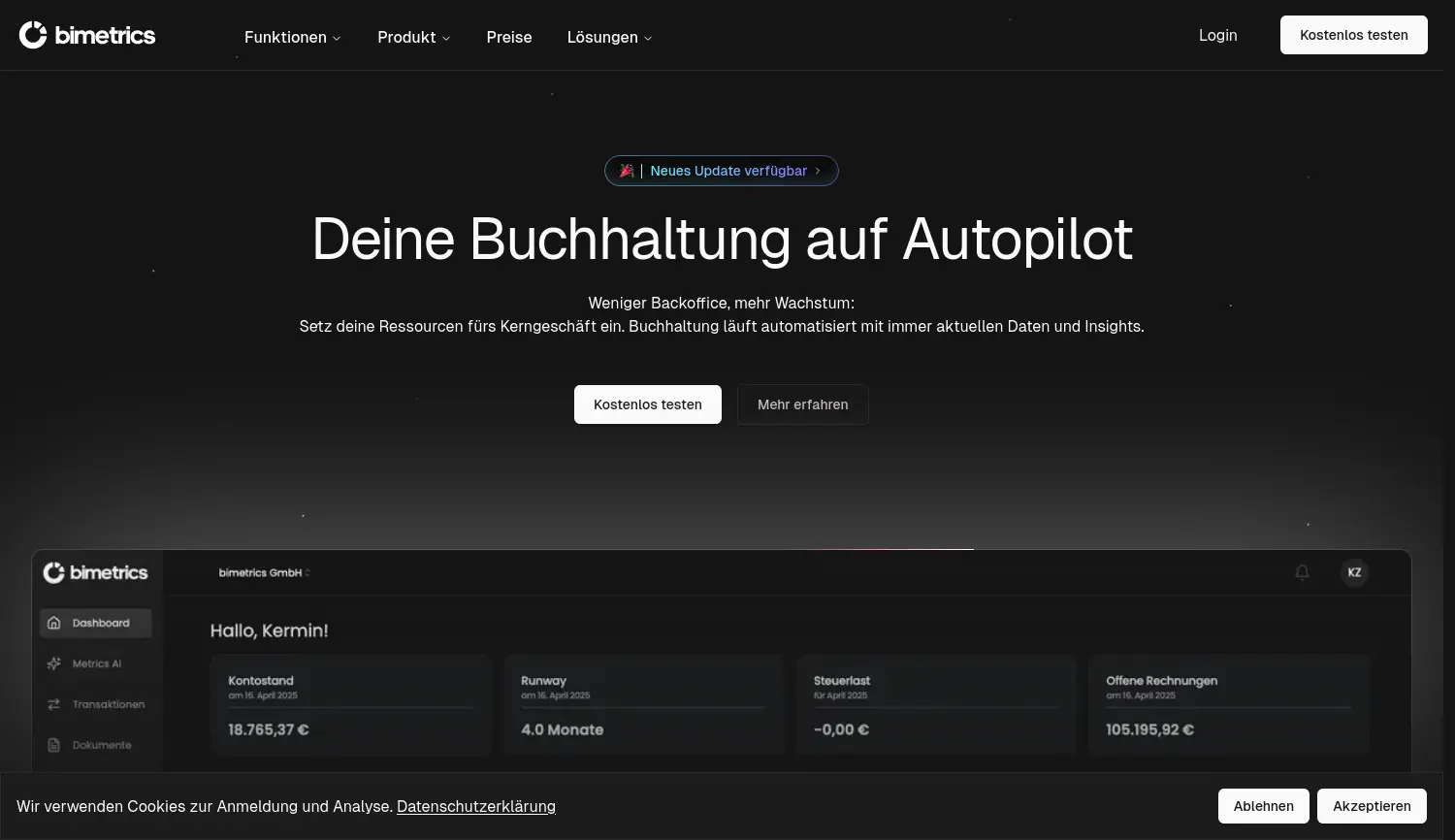1455x840 pixels.
Task: Select the Dashboard home icon in sidebar
Action: pyautogui.click(x=54, y=623)
